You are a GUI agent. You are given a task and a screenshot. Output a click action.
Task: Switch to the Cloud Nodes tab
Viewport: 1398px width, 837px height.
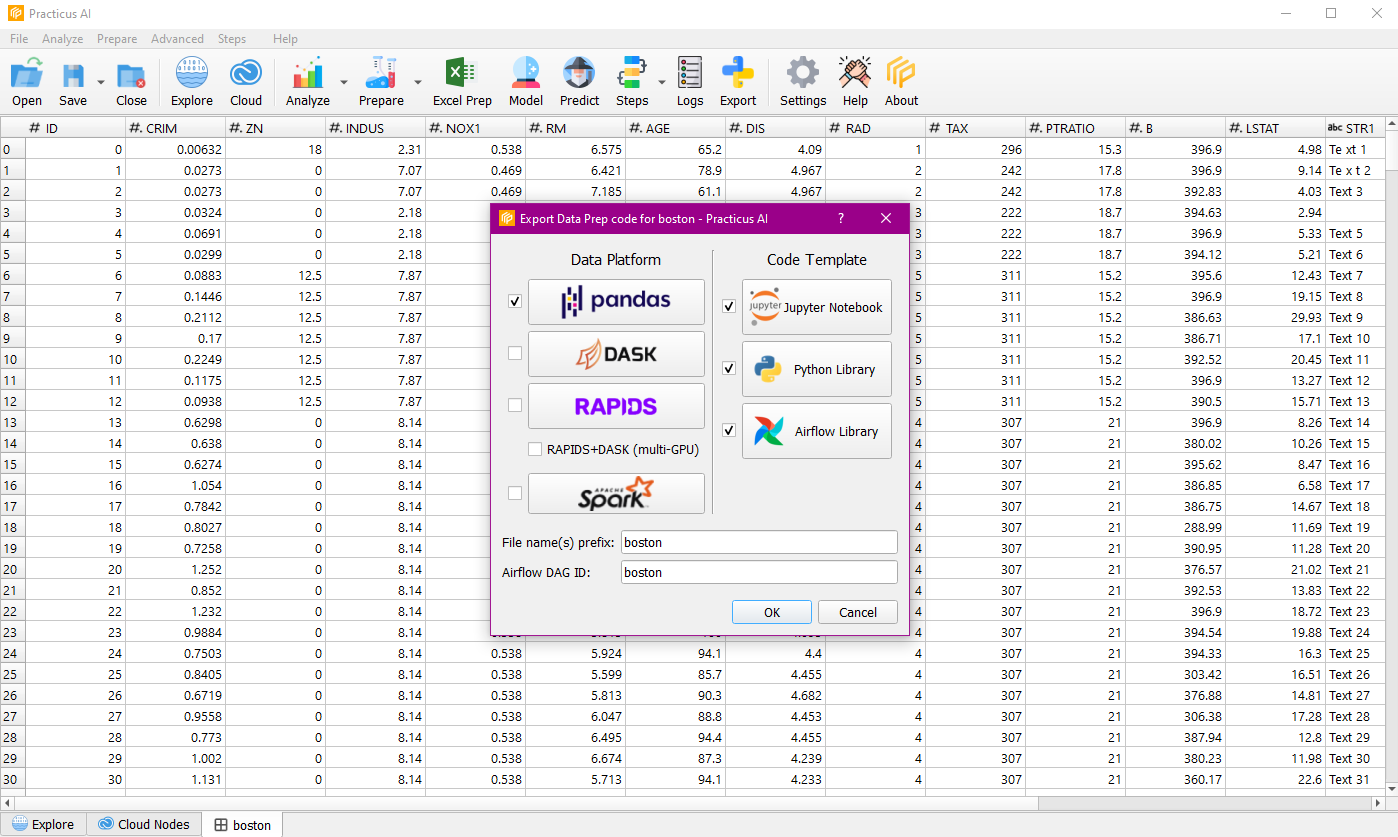[144, 824]
